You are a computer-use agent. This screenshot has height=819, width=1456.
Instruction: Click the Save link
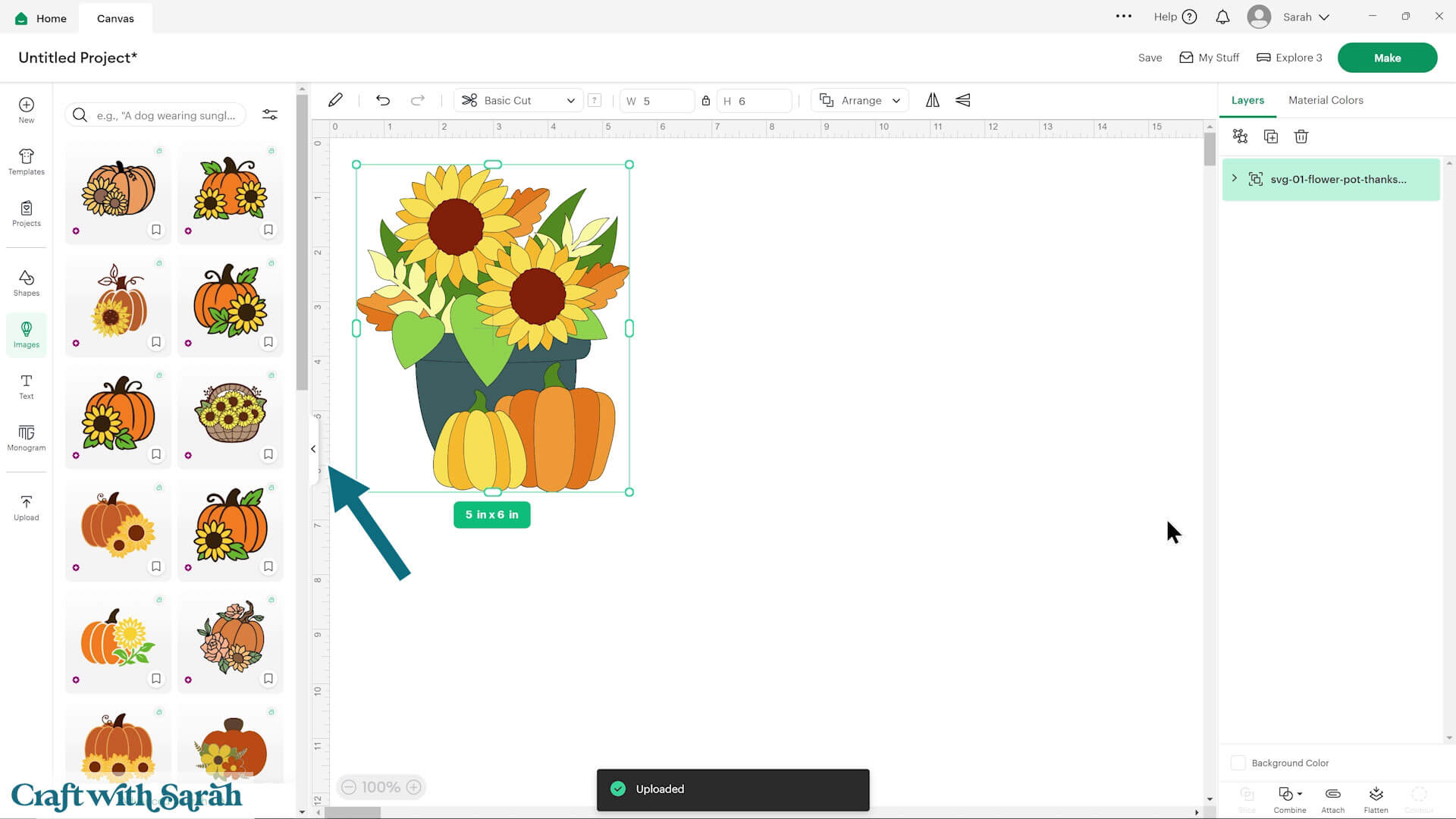click(x=1150, y=58)
